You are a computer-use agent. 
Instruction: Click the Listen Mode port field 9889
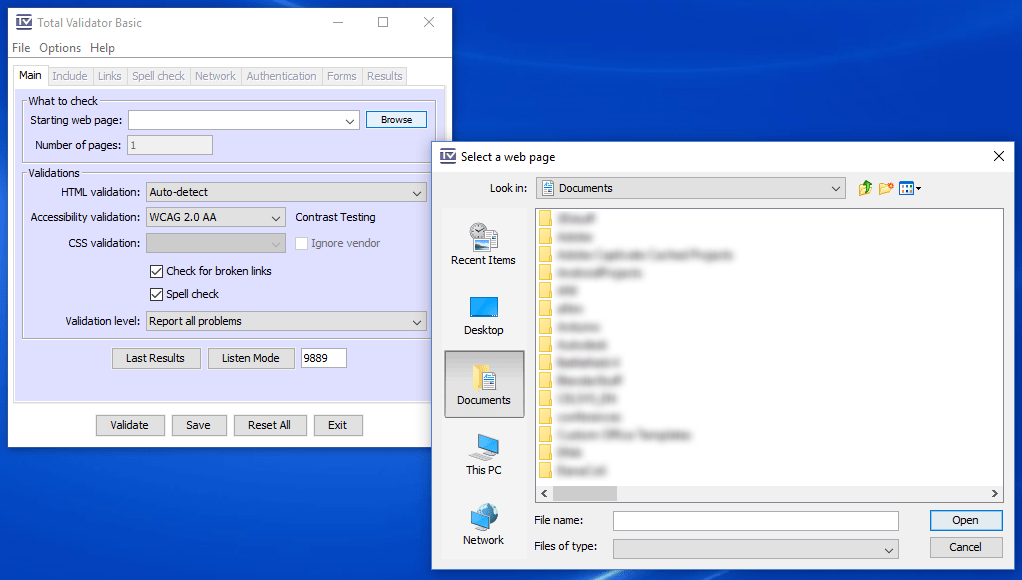pos(324,358)
